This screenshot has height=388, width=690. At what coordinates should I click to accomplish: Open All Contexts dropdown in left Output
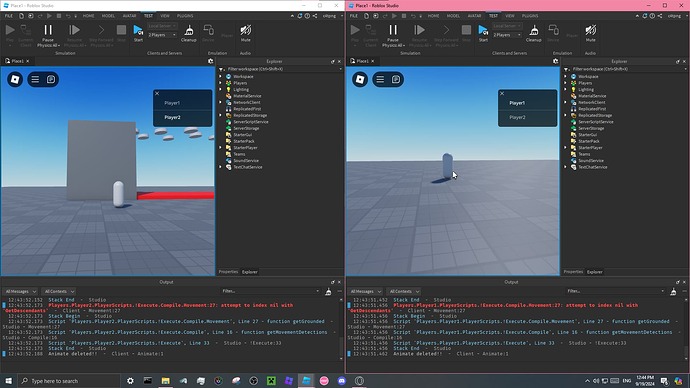tap(59, 292)
